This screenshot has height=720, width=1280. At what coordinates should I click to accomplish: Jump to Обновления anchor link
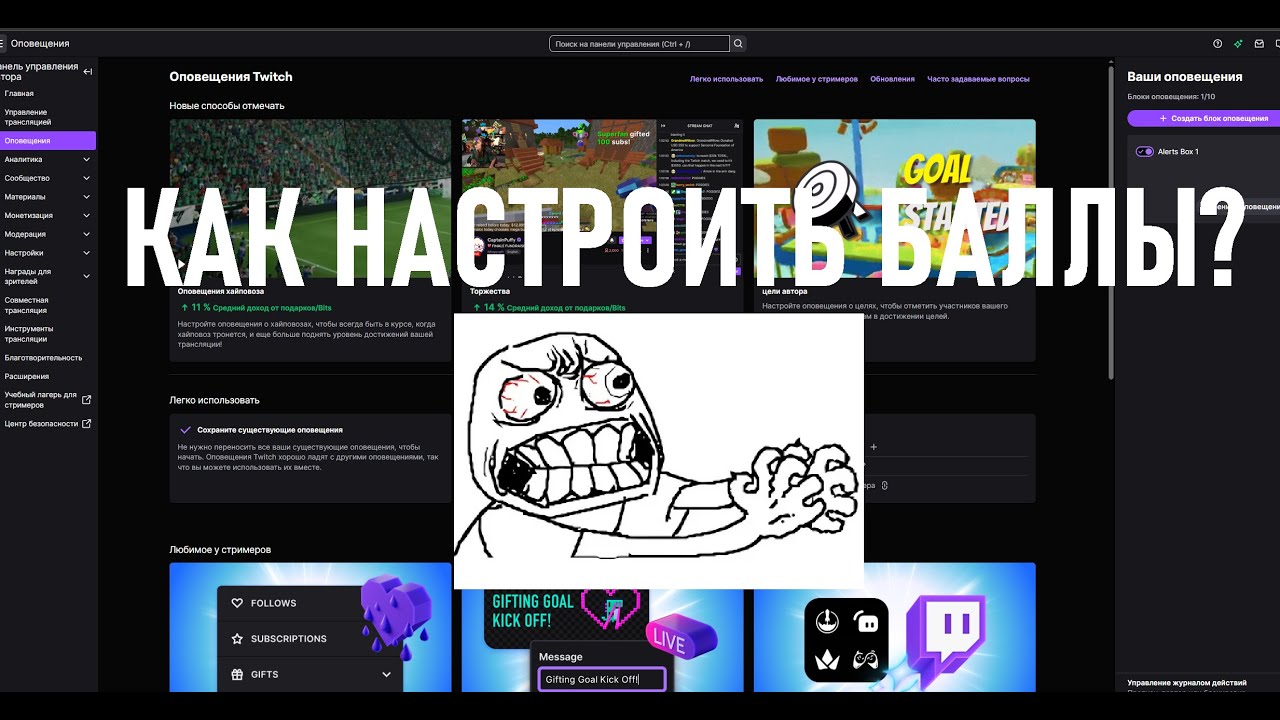892,79
